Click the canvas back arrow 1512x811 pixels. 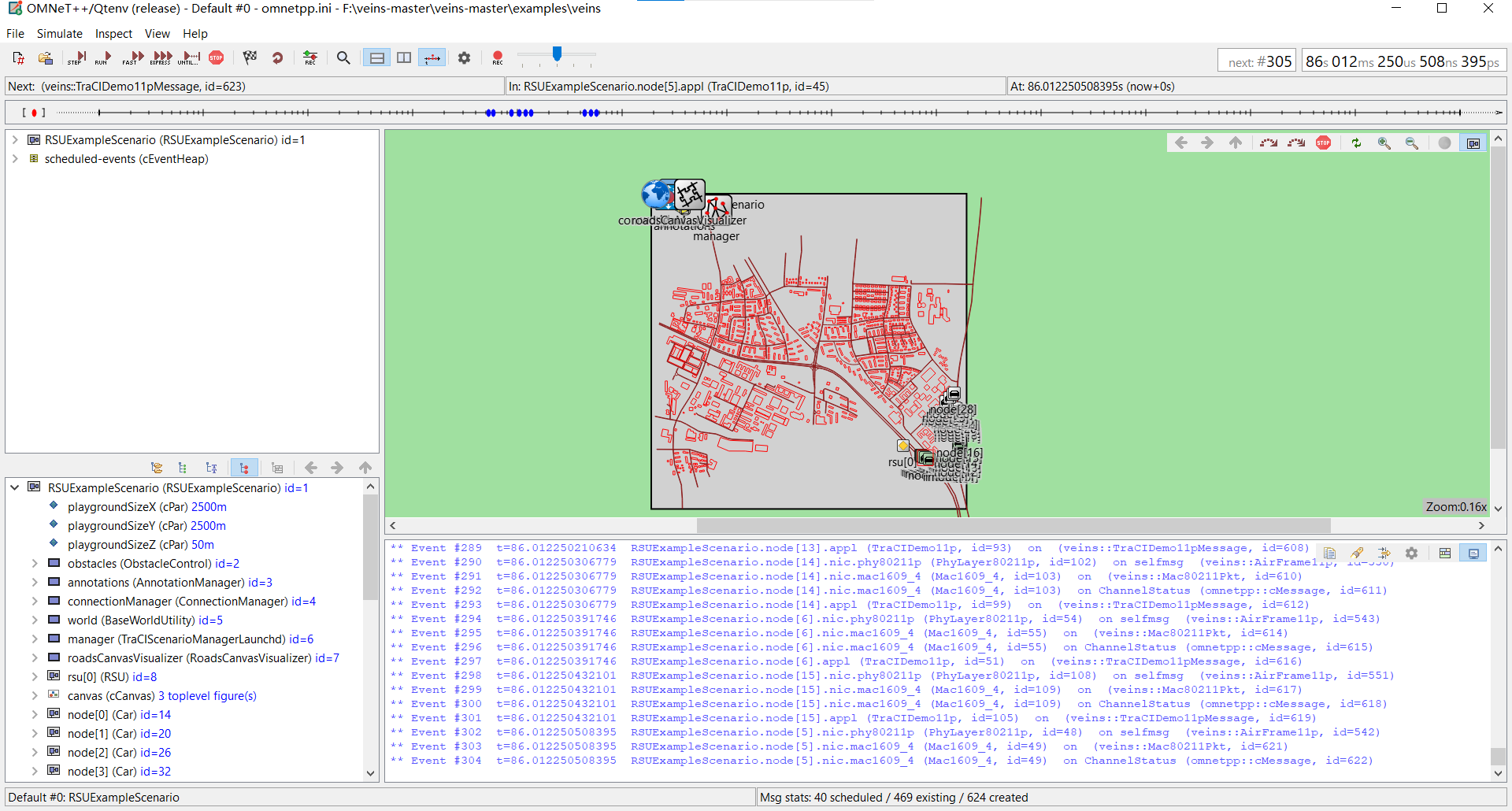pos(1180,143)
